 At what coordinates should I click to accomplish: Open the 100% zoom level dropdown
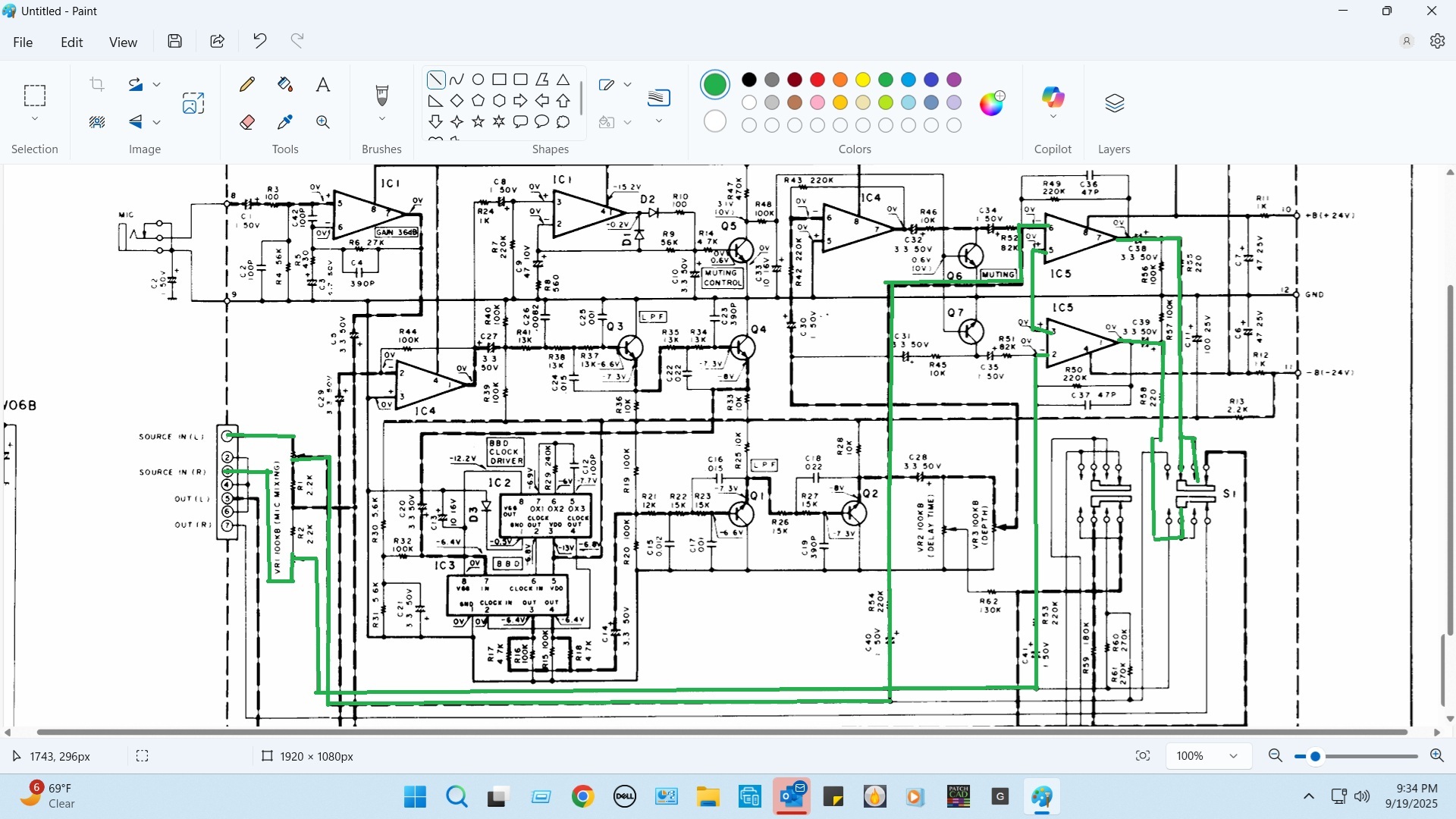[x=1233, y=756]
